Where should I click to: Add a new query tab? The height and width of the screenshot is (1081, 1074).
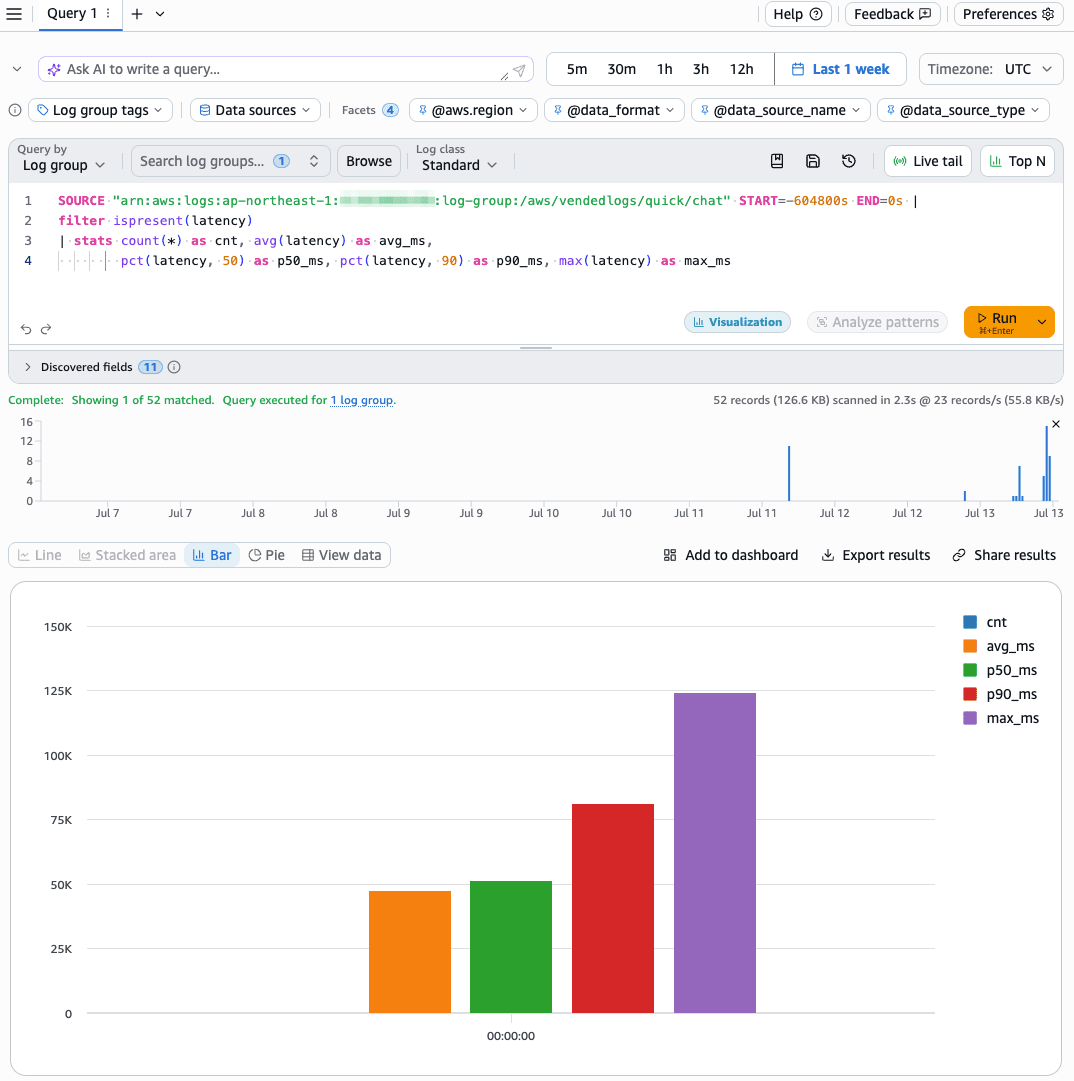pos(136,14)
